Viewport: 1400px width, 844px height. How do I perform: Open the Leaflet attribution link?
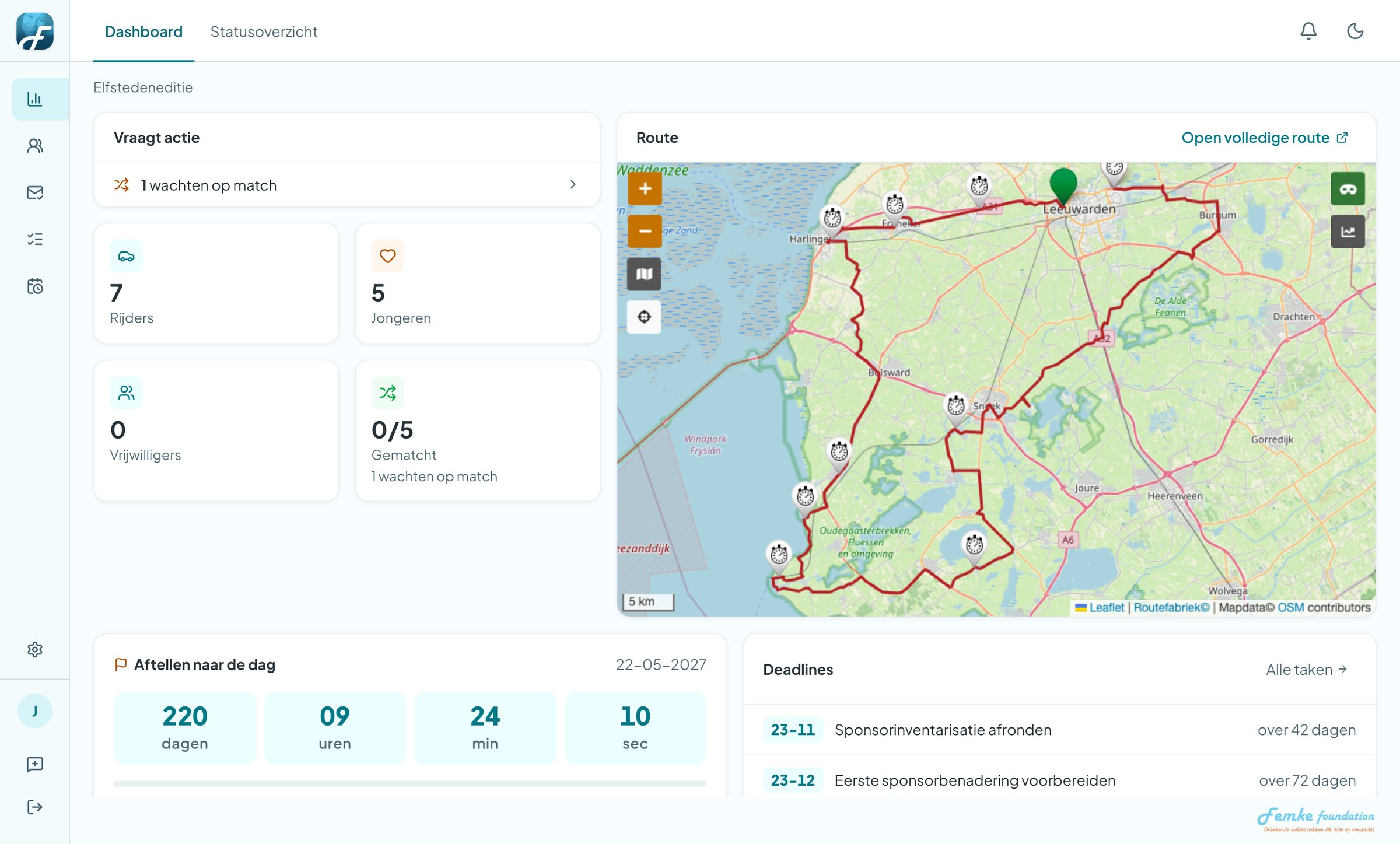(x=1106, y=607)
